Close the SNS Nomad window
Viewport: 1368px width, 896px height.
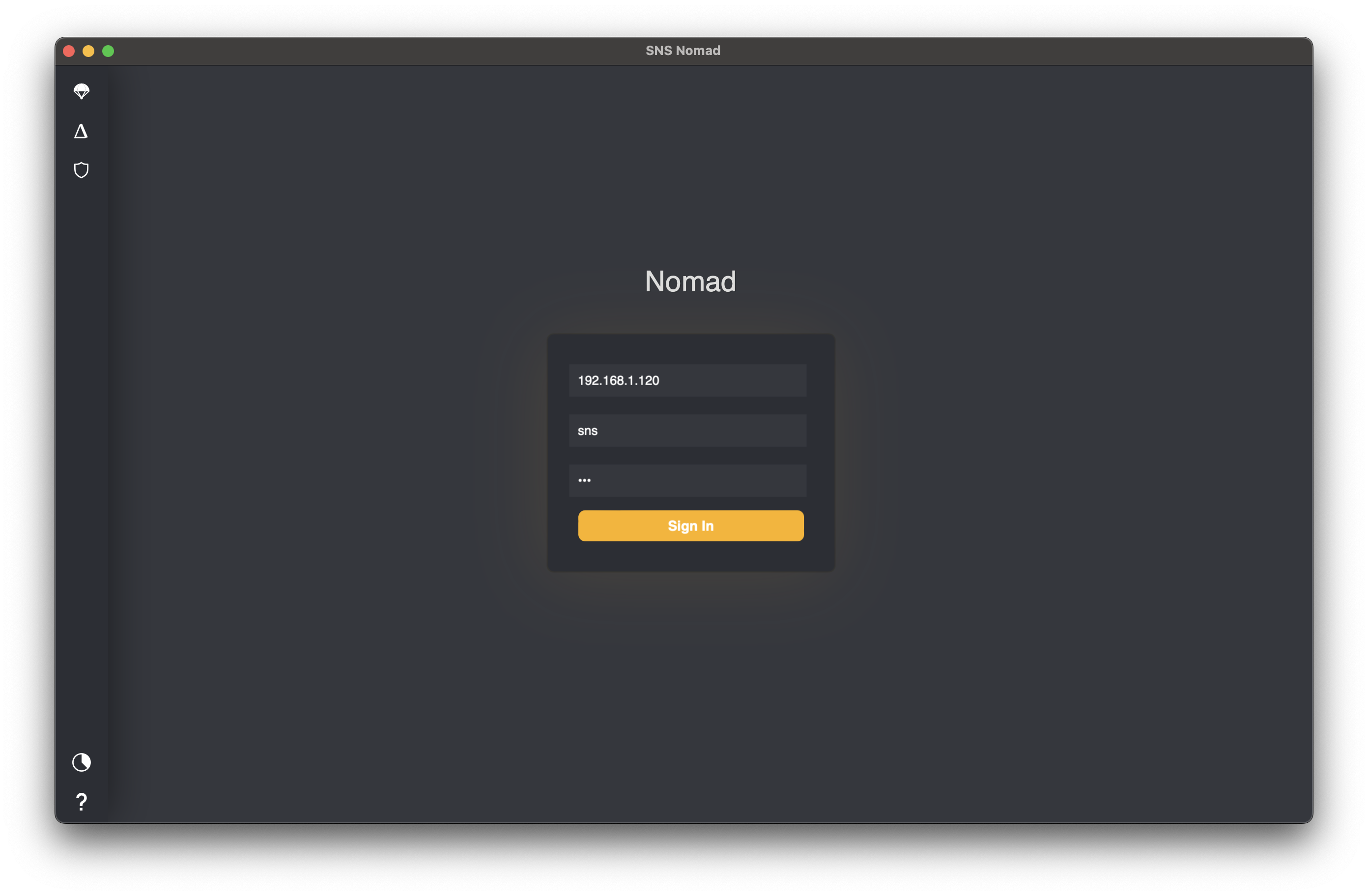pos(69,51)
